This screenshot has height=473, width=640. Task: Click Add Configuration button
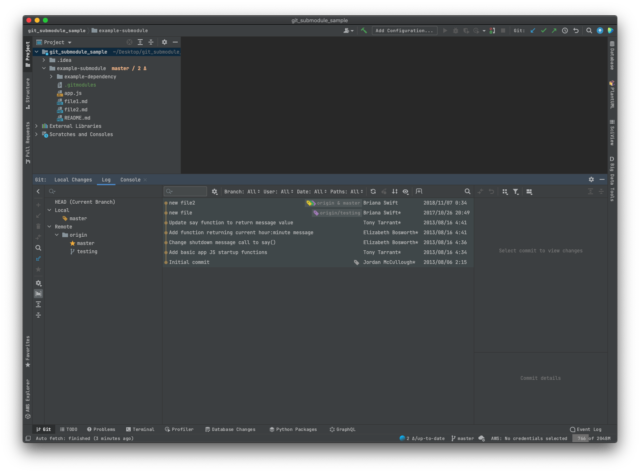tap(404, 31)
